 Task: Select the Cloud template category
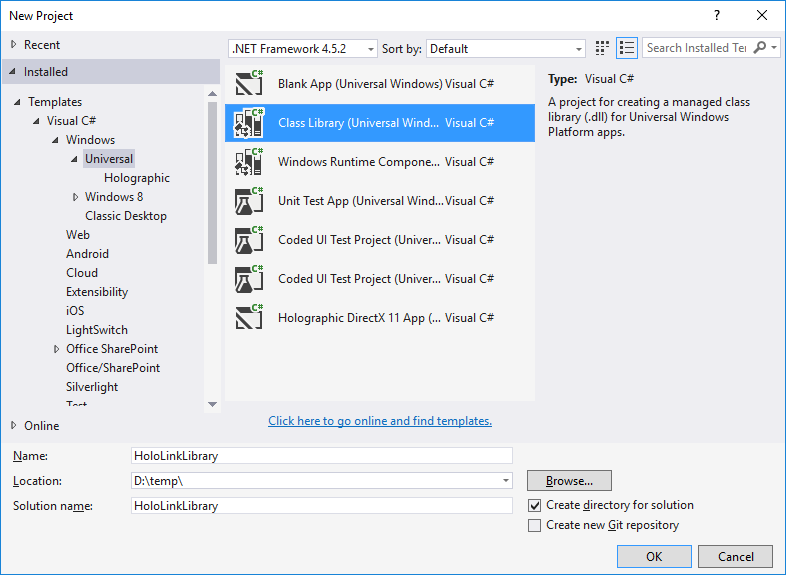point(82,273)
